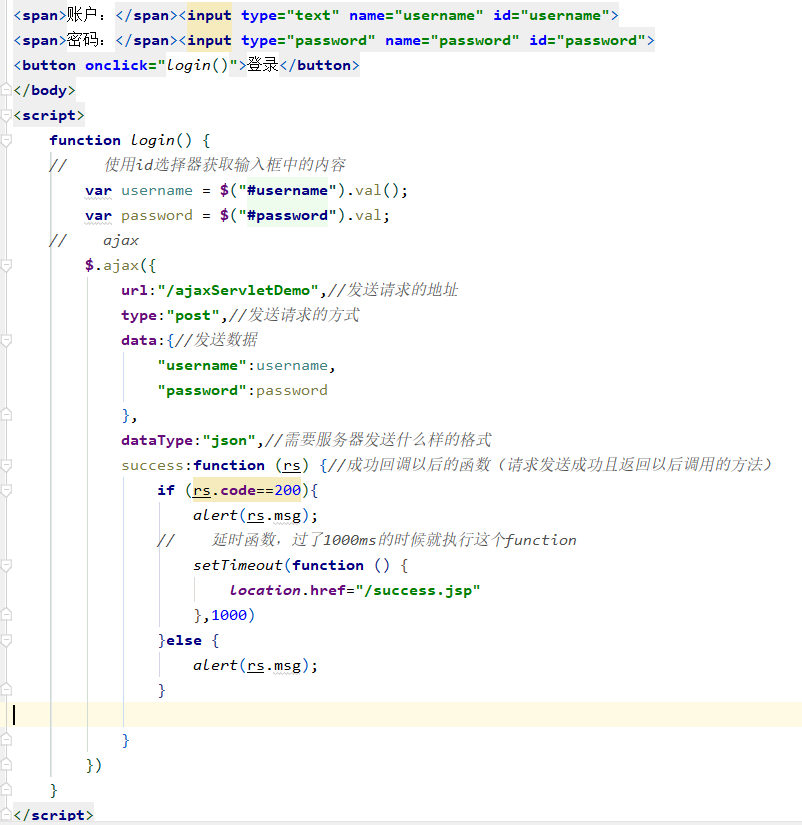
Task: Click the comment 使用id选择器获取输入框中的内容
Action: [224, 165]
